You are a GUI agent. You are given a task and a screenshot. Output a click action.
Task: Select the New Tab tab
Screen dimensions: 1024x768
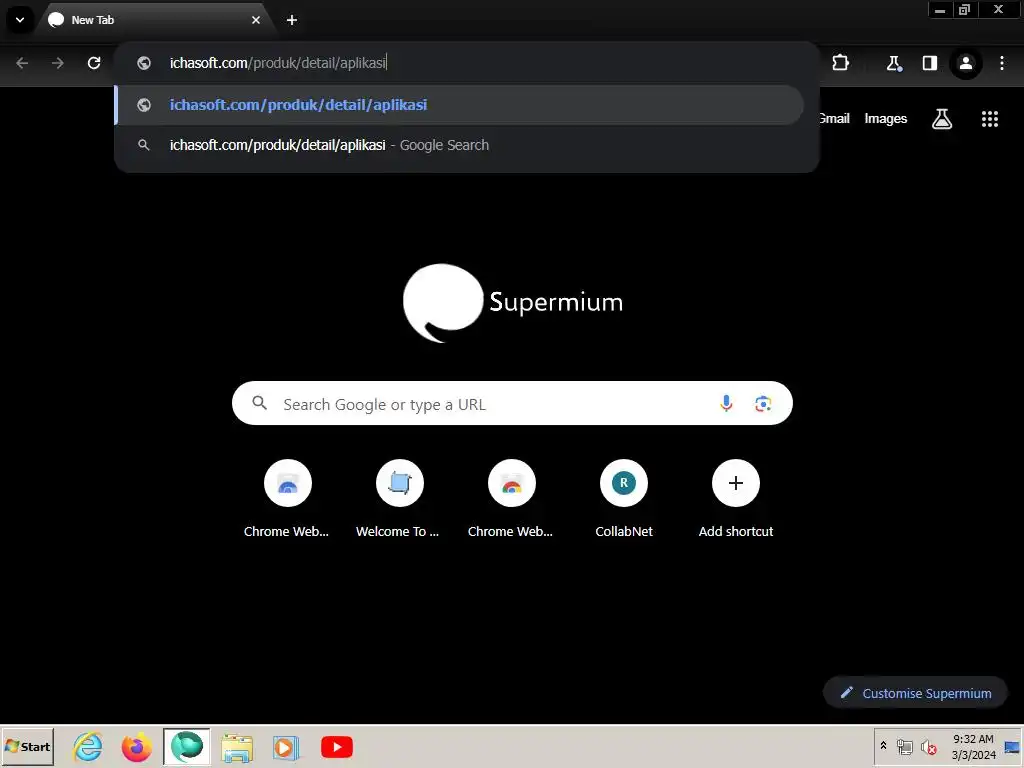153,20
